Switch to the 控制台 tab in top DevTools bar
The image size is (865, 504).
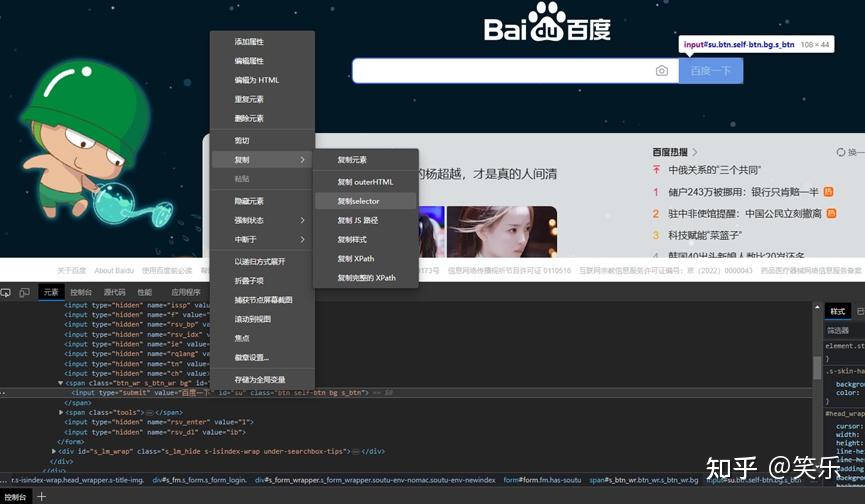coord(81,292)
